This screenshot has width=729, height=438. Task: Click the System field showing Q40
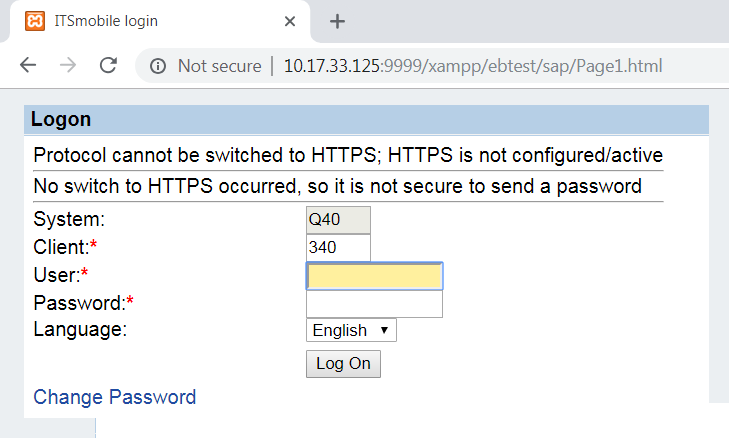(338, 220)
